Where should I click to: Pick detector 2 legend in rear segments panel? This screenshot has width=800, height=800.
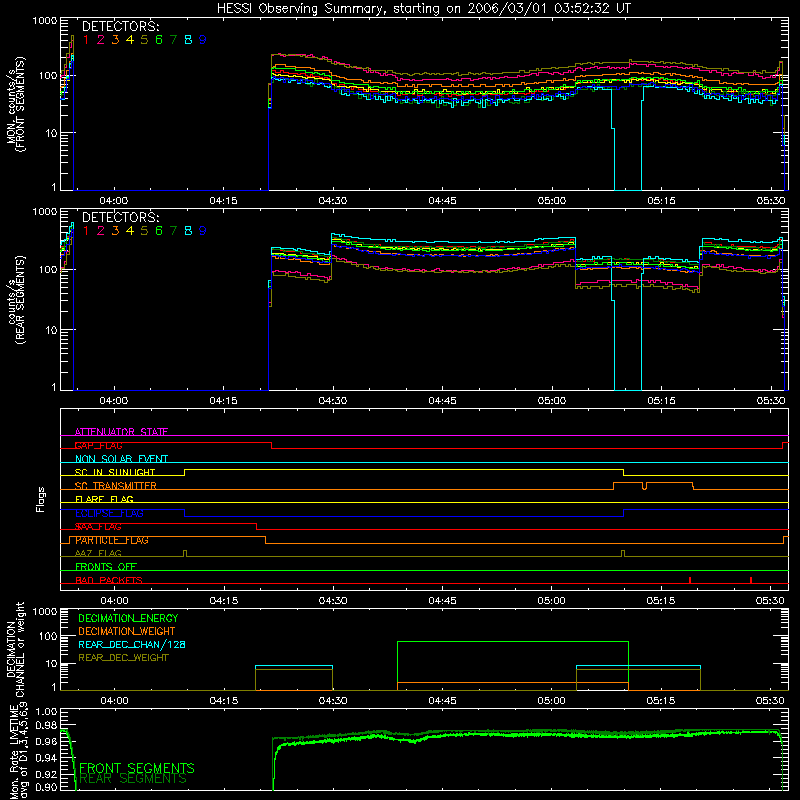(101, 231)
